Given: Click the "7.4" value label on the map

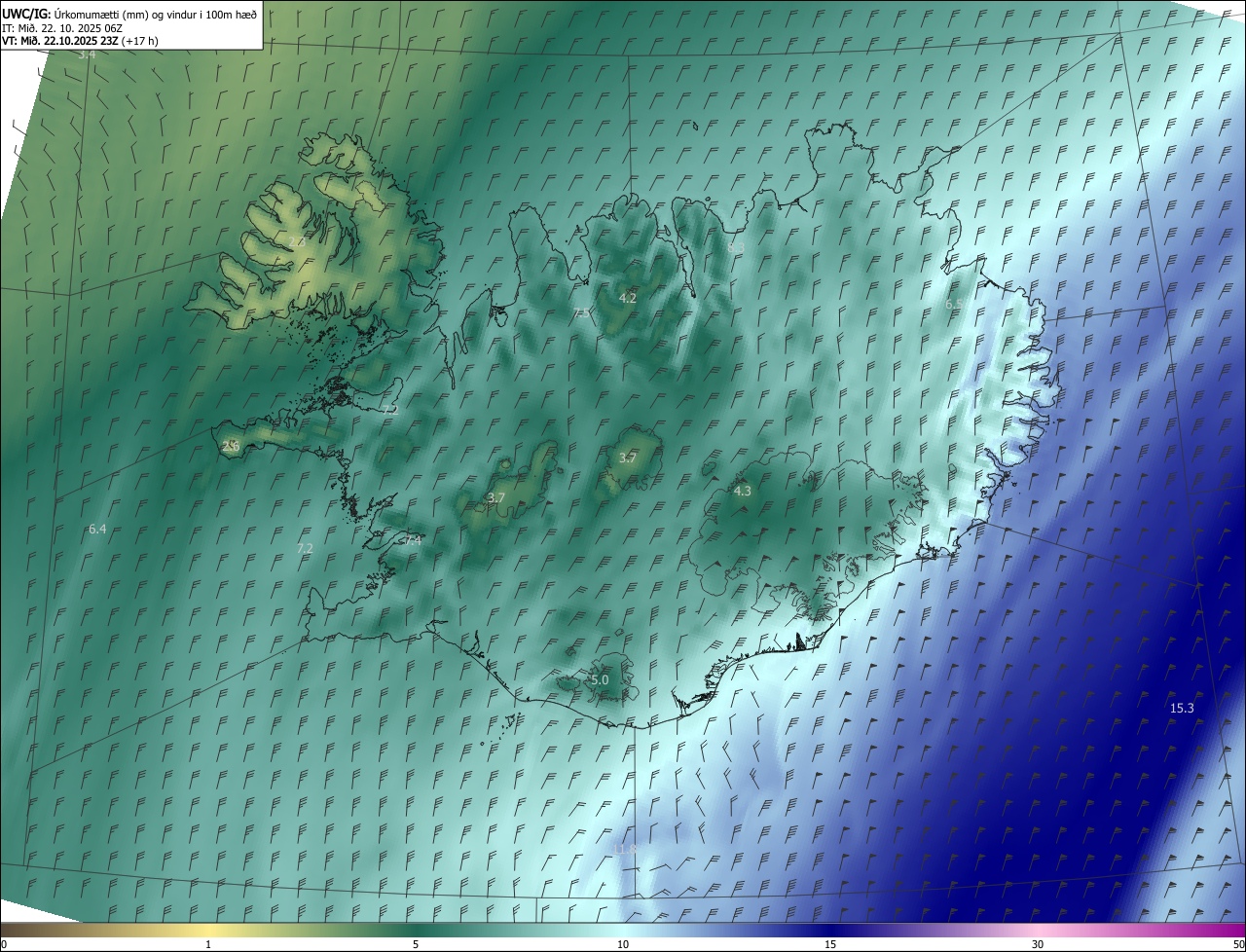Looking at the screenshot, I should [x=412, y=540].
